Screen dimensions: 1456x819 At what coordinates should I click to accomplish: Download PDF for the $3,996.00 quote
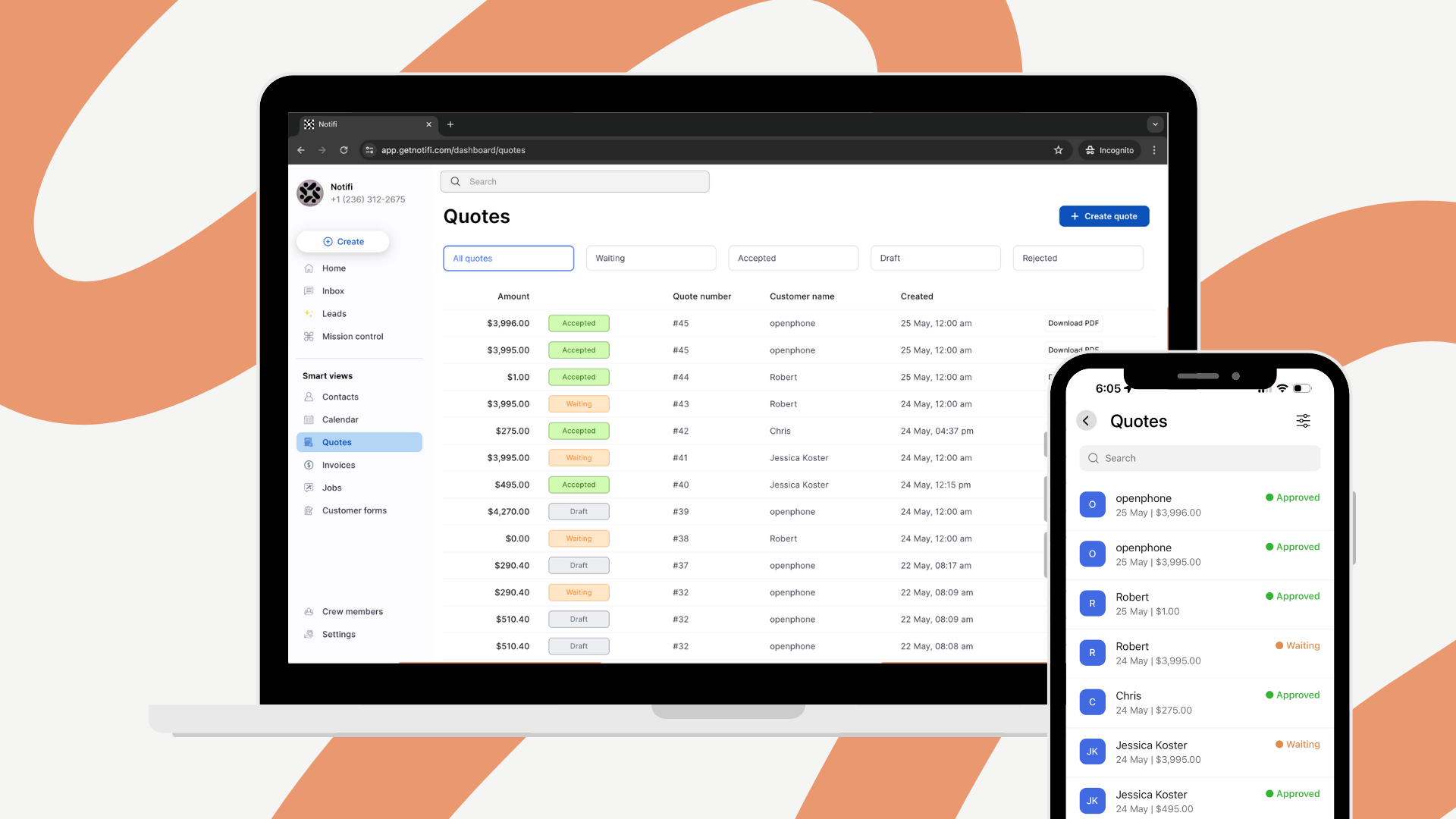coord(1073,323)
